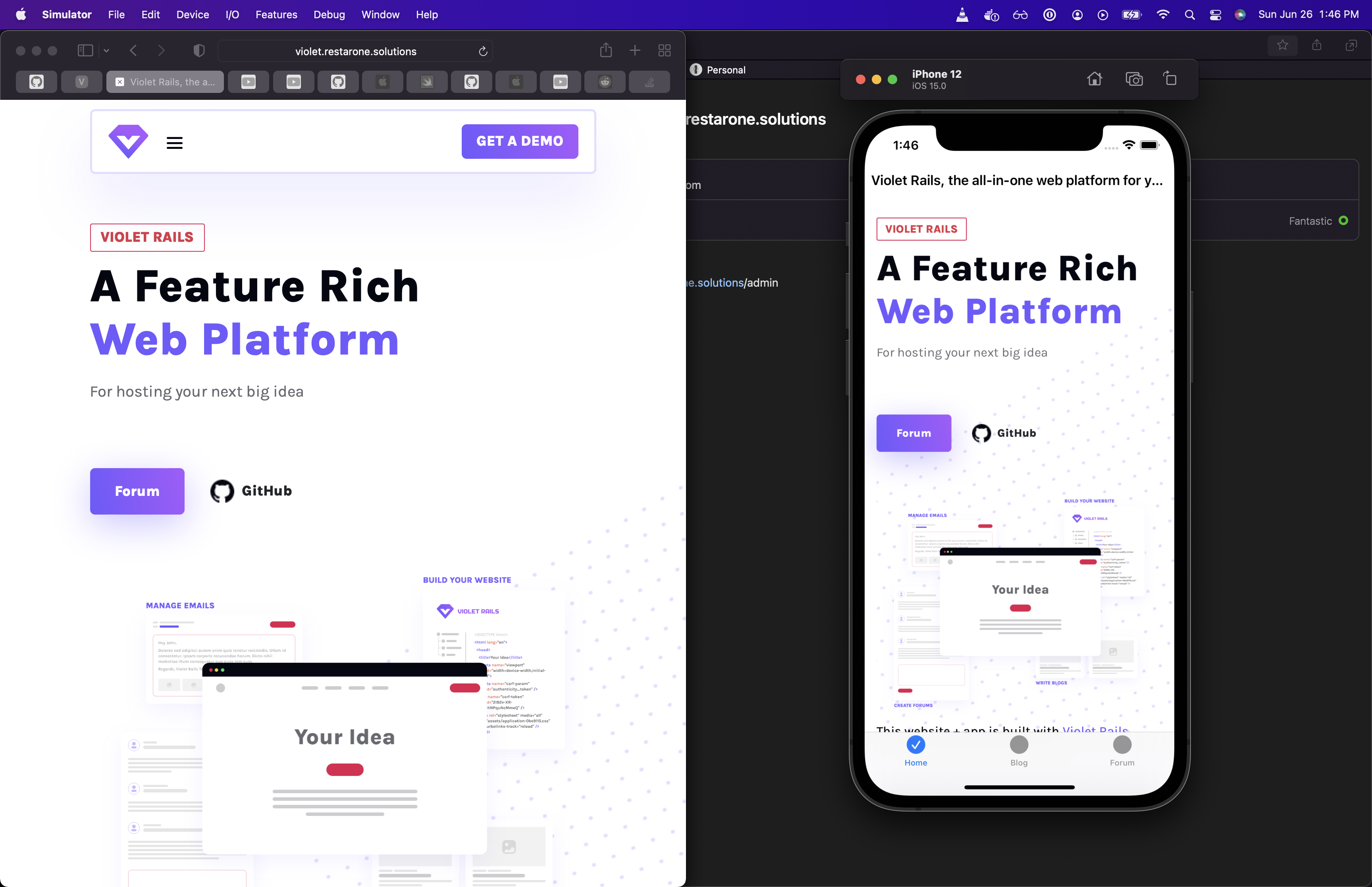Click the GET A DEMO button

[x=519, y=141]
